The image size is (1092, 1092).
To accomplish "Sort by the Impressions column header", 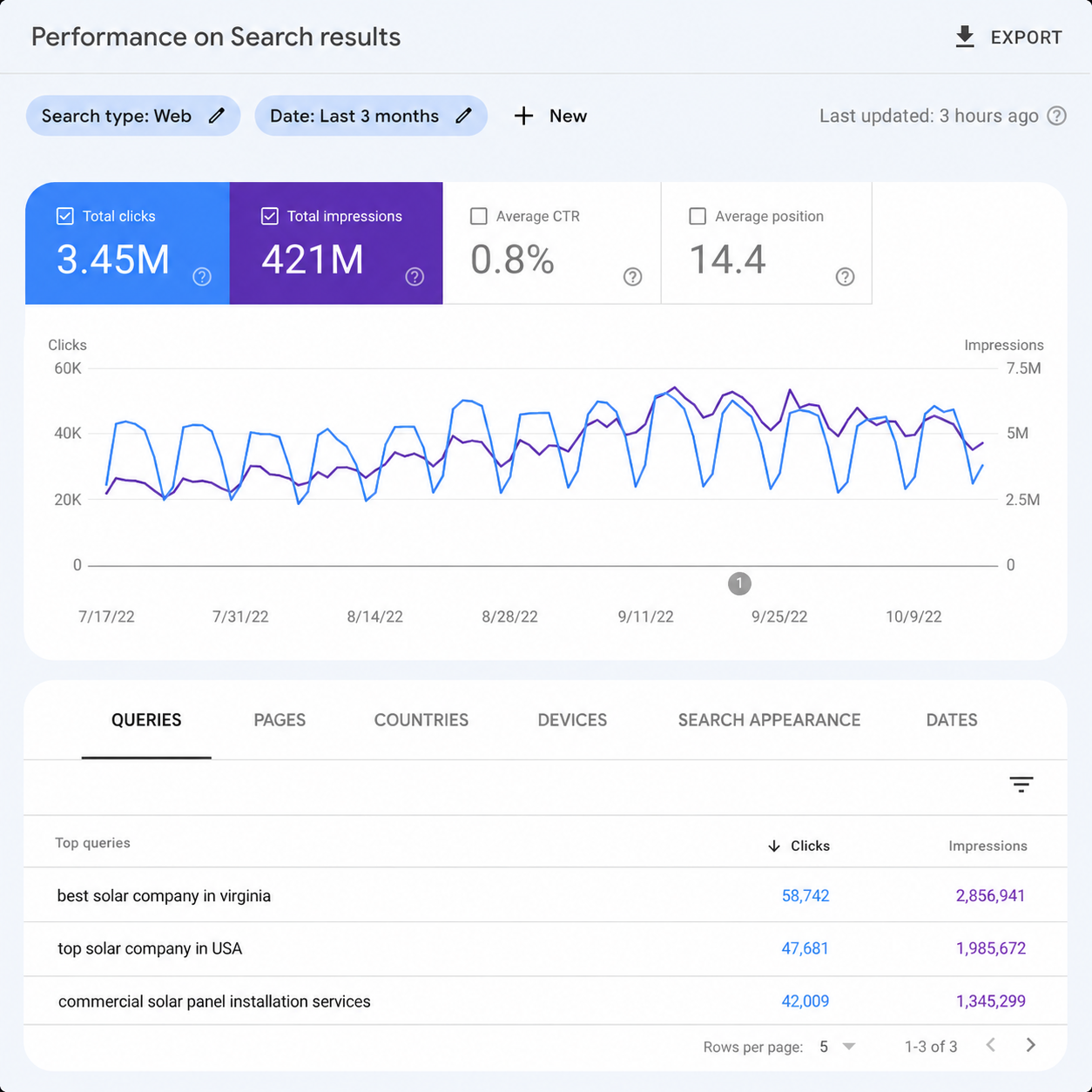I will pos(988,846).
